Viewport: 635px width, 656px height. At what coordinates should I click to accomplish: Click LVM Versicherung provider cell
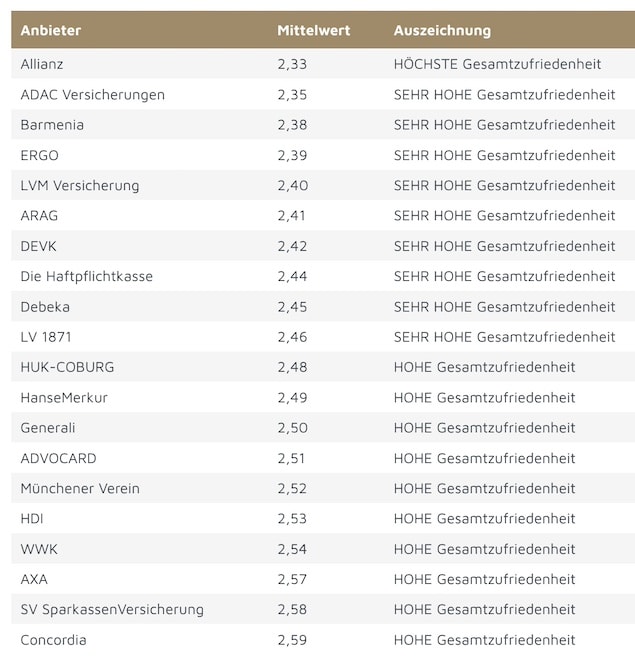80,185
